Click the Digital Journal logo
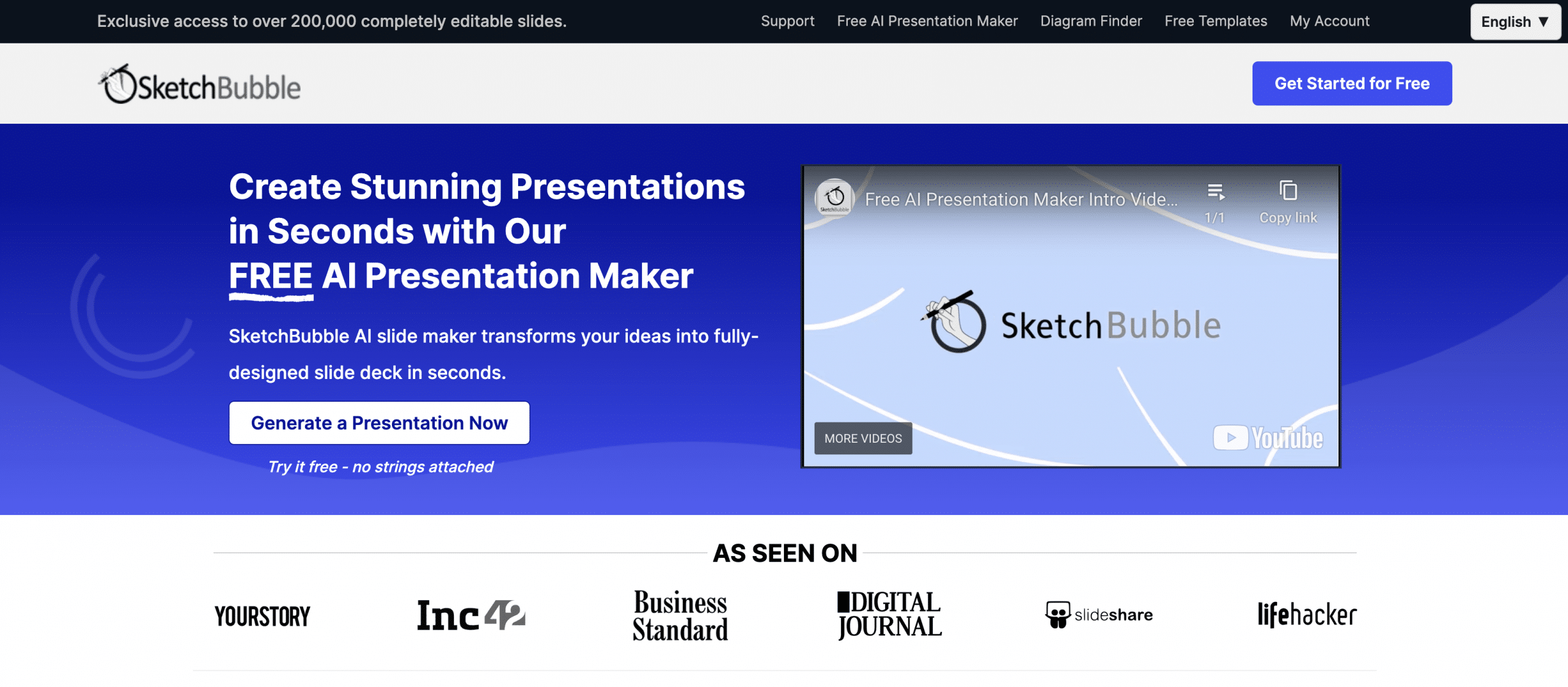The width and height of the screenshot is (1568, 687). 889,615
